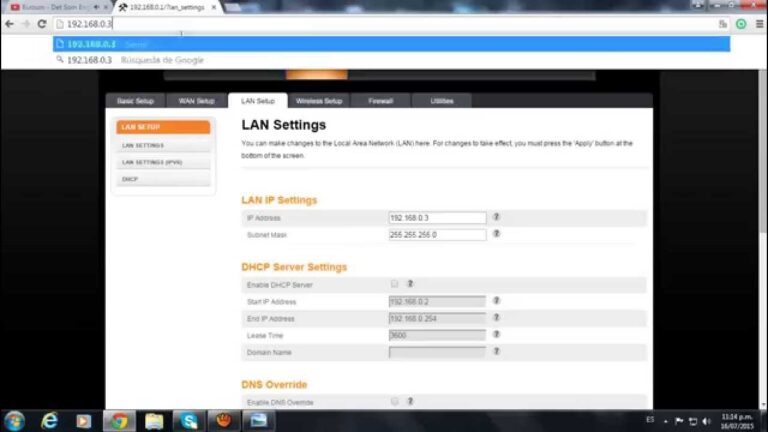Open Internet Explorer from the taskbar

(x=49, y=420)
